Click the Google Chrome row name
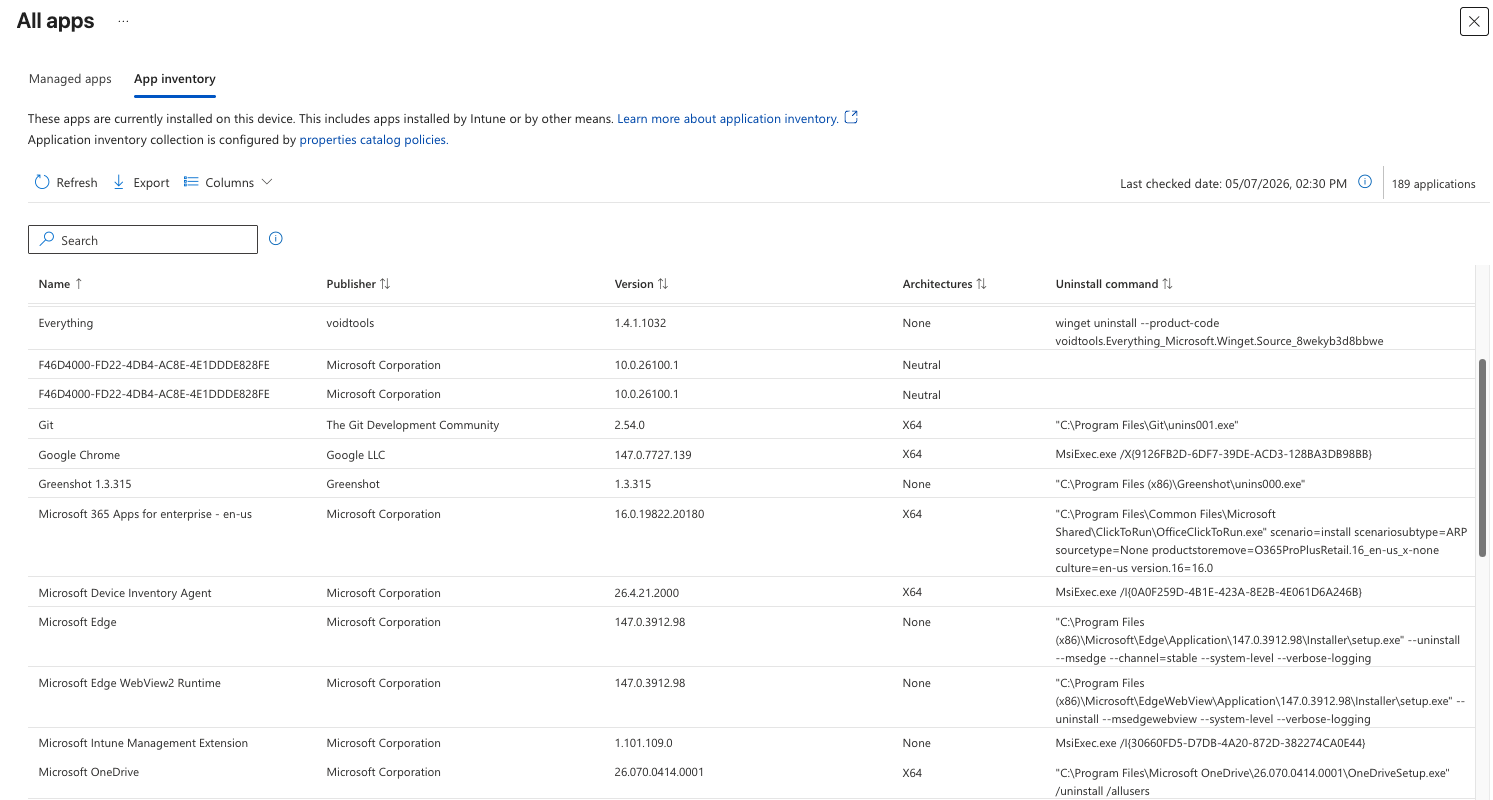This screenshot has width=1493, height=800. (79, 455)
